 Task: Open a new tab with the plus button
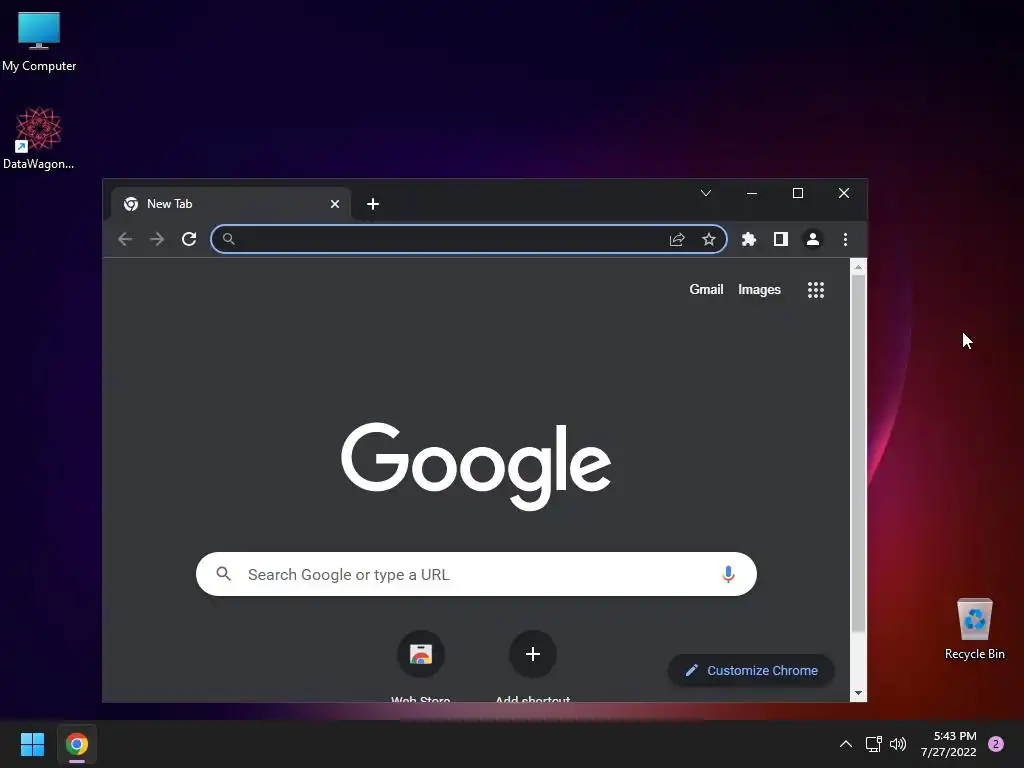pos(373,204)
